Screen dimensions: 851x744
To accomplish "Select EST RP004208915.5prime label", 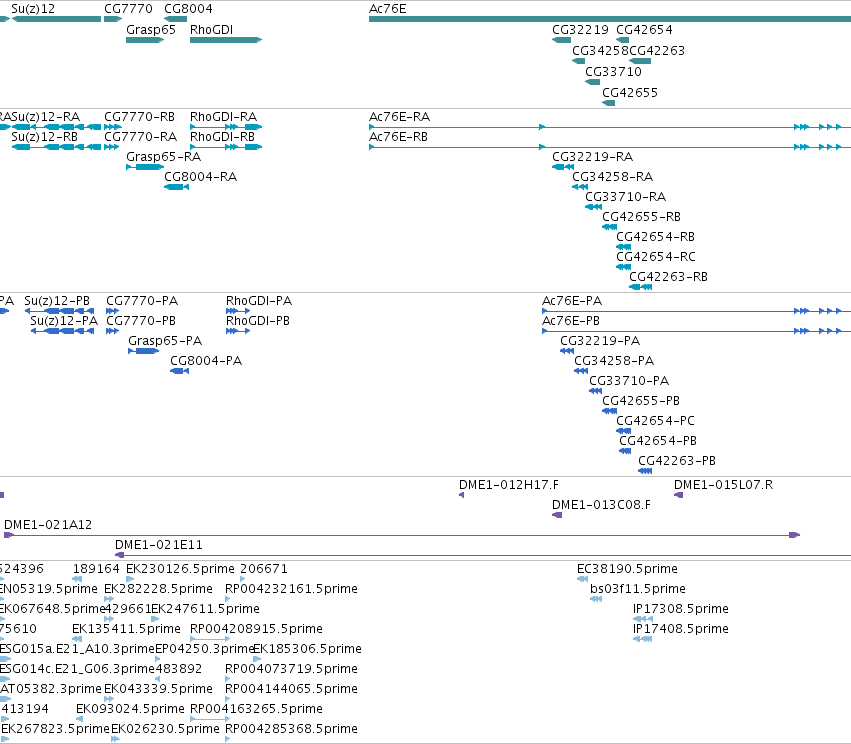I will (x=256, y=629).
